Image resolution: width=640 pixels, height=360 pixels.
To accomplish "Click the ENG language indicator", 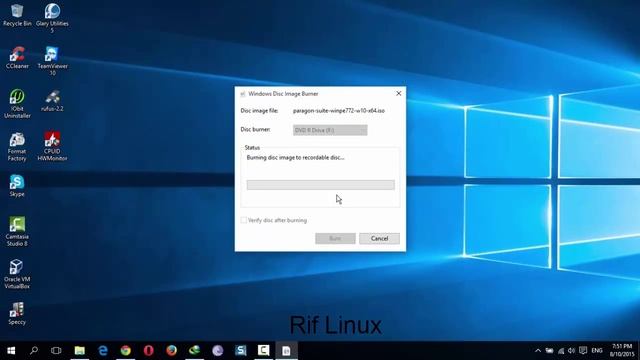I will (597, 351).
